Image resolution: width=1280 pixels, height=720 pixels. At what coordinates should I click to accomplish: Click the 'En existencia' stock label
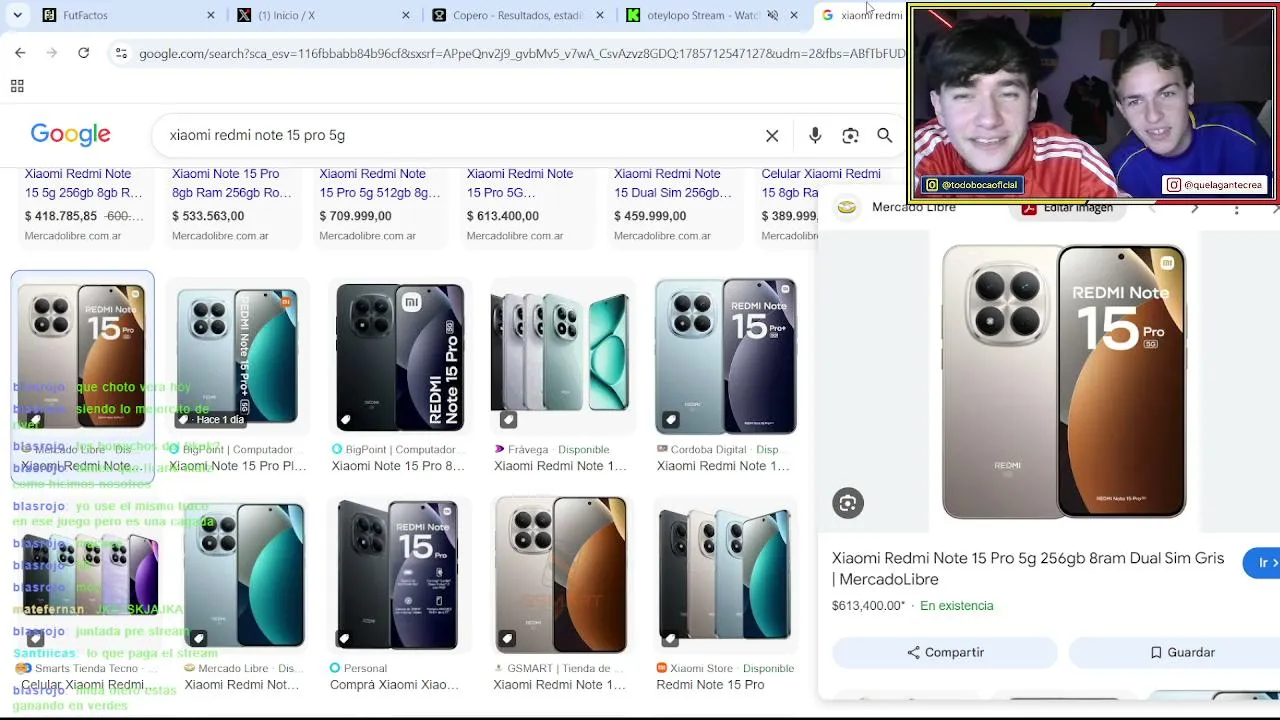point(957,606)
